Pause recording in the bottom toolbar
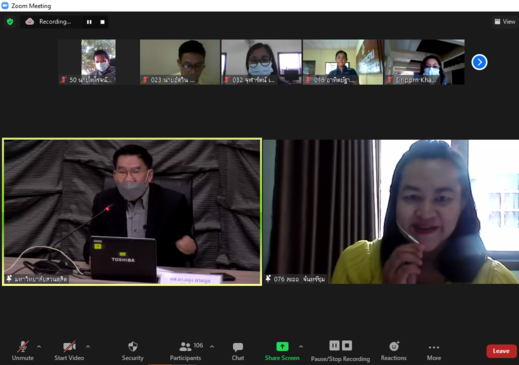519x365 pixels. [x=334, y=346]
